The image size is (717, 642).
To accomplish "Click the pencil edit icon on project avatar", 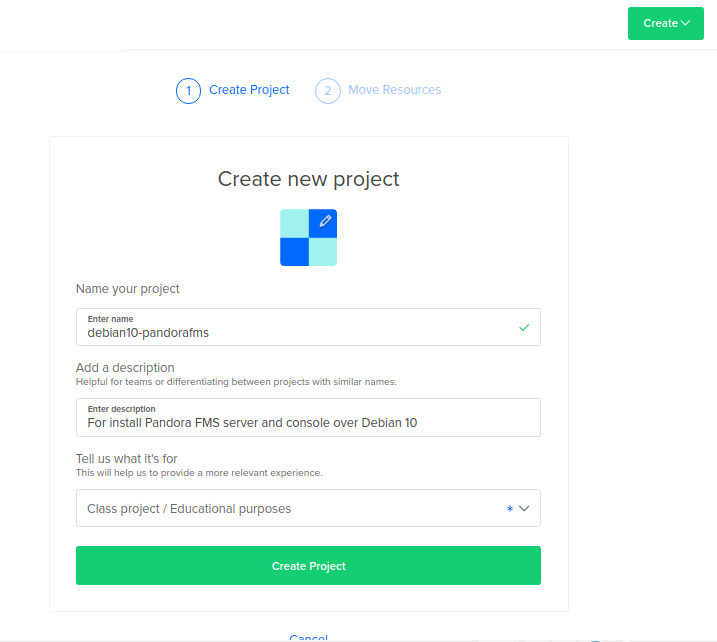I will pos(324,222).
